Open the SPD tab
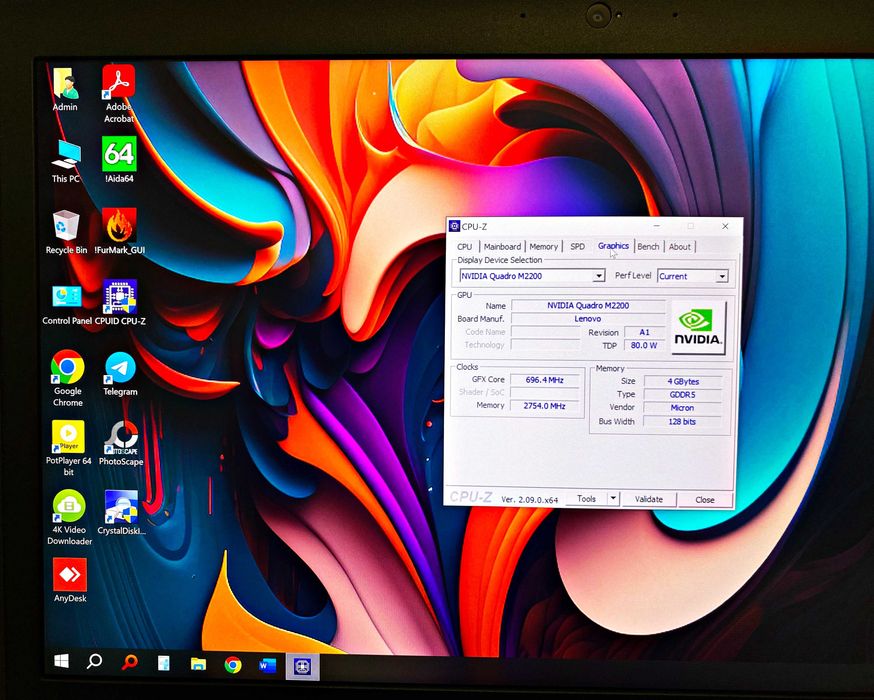The width and height of the screenshot is (874, 700). 577,246
